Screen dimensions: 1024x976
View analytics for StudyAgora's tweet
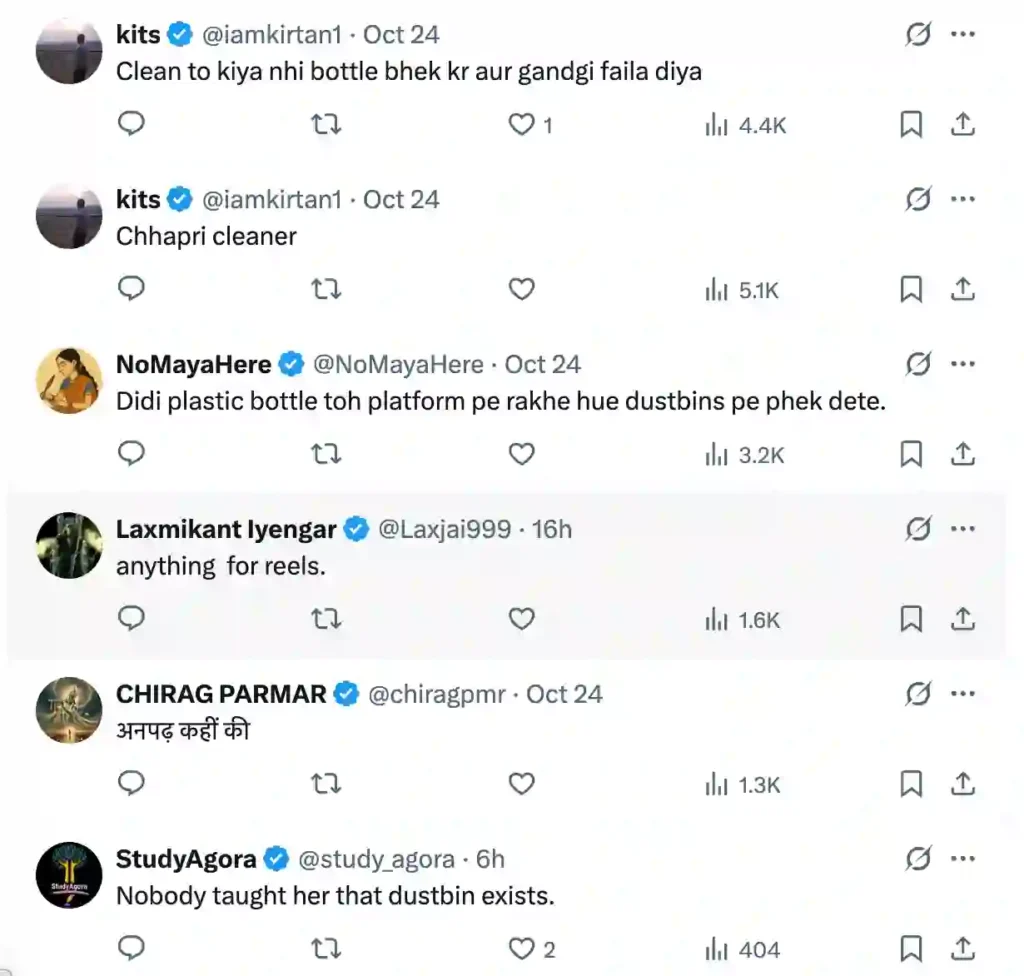743,949
